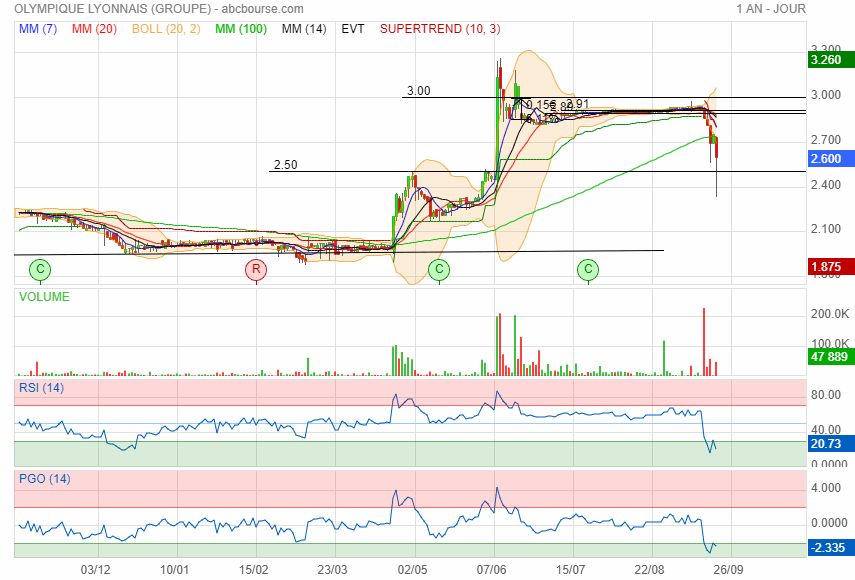The image size is (855, 580).
Task: Click the 15/07 date axis label
Action: [x=570, y=570]
